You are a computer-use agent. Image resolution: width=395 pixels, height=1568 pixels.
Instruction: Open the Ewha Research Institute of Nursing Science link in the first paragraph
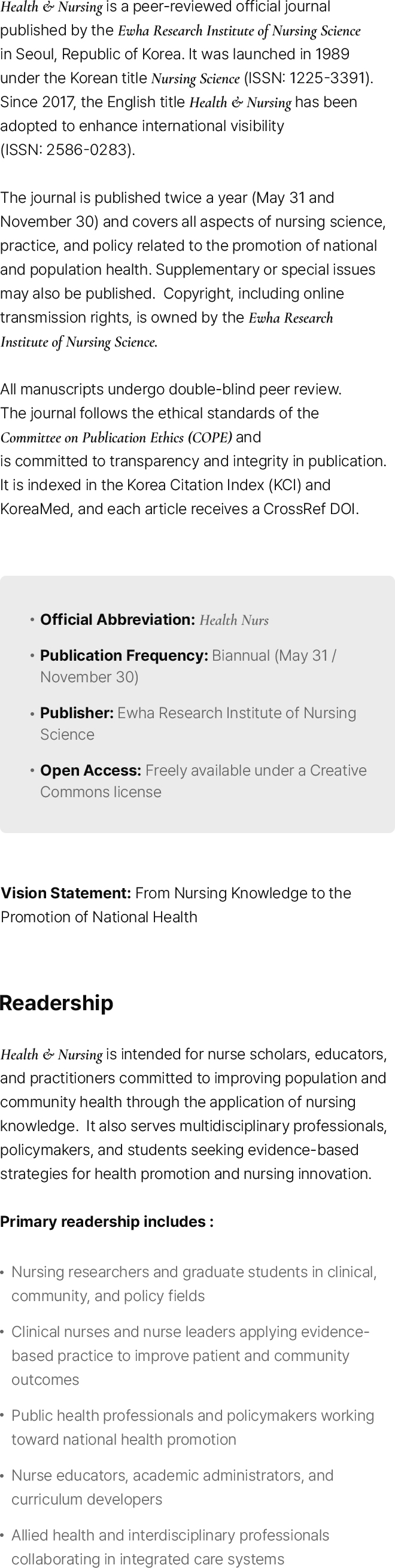239,31
